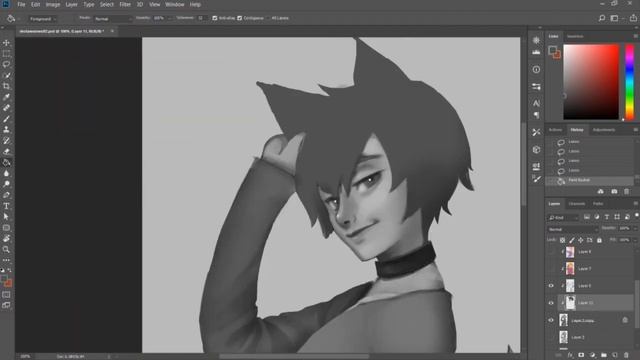Hide Layer 2 copy with eye icon
The width and height of the screenshot is (640, 360).
[551, 320]
